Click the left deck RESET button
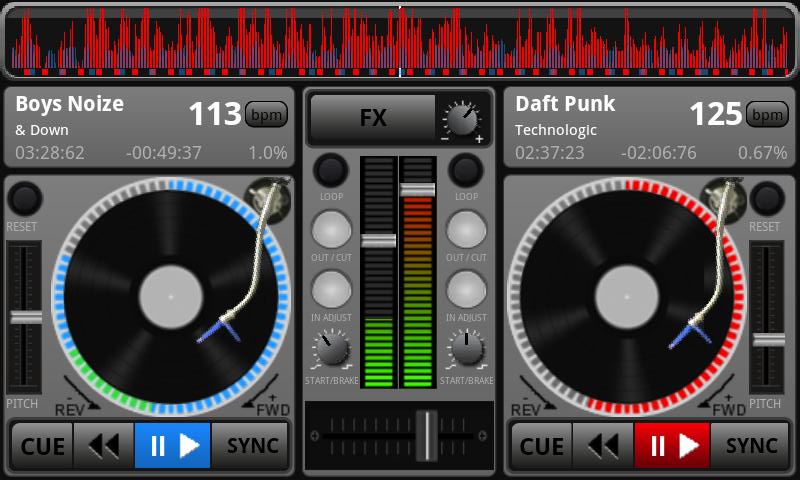 point(24,198)
